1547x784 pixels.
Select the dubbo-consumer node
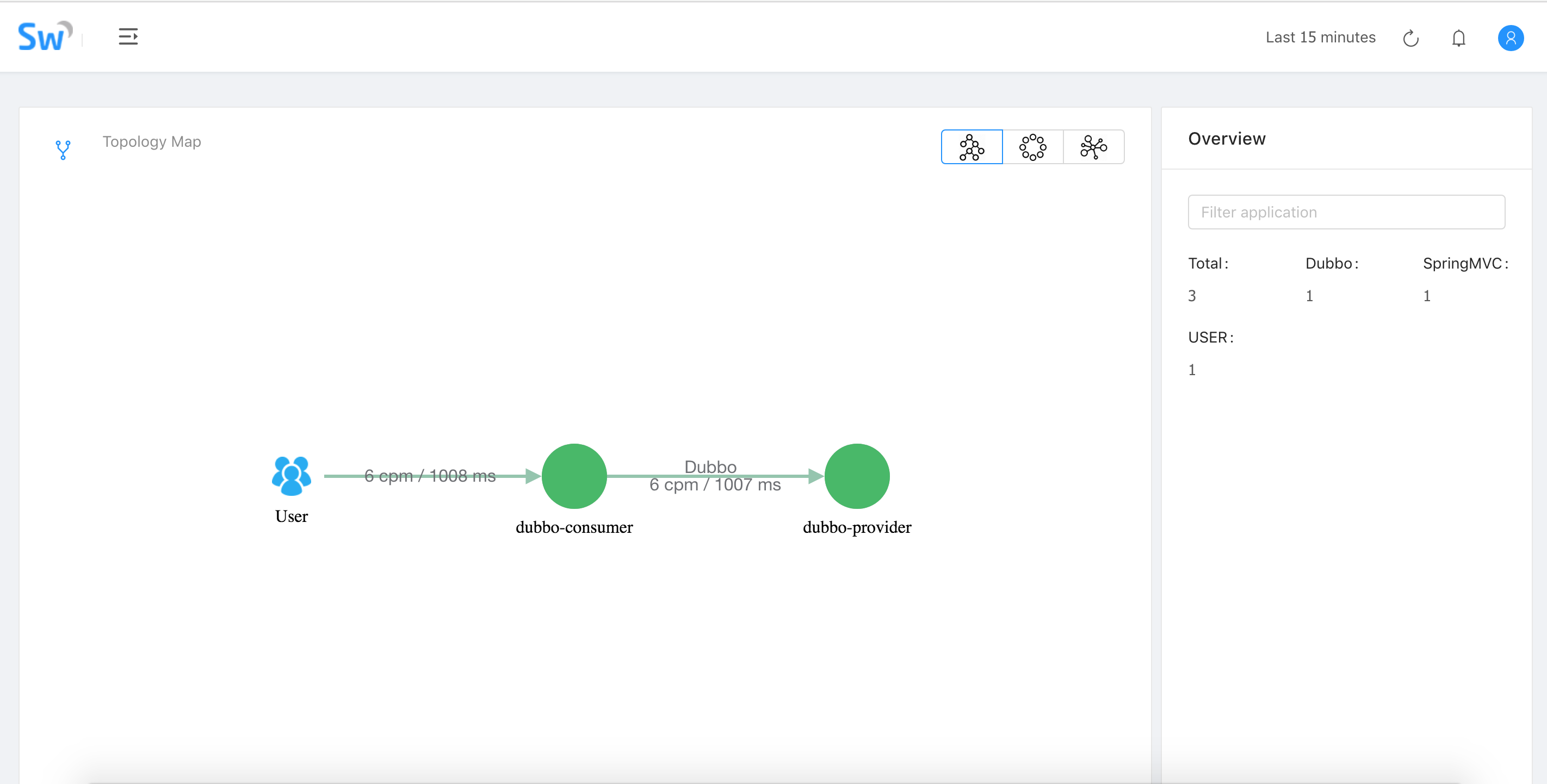click(x=574, y=476)
